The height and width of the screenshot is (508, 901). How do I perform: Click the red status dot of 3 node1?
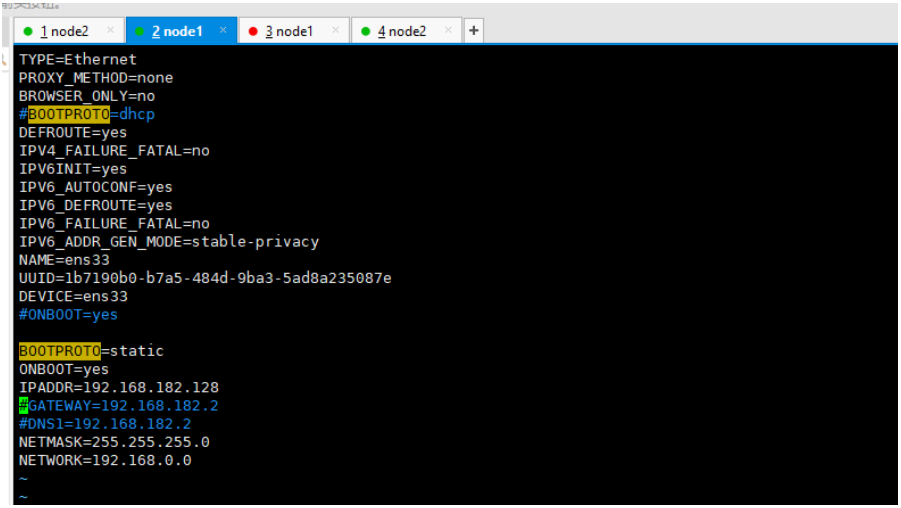coord(253,32)
